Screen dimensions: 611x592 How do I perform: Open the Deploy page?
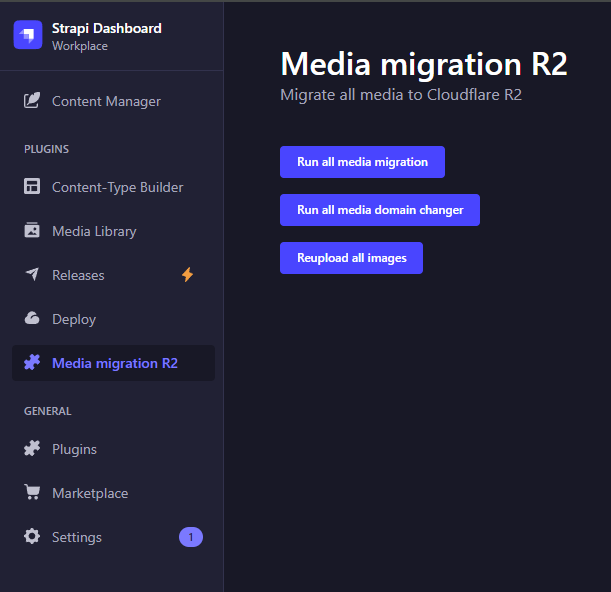point(113,319)
